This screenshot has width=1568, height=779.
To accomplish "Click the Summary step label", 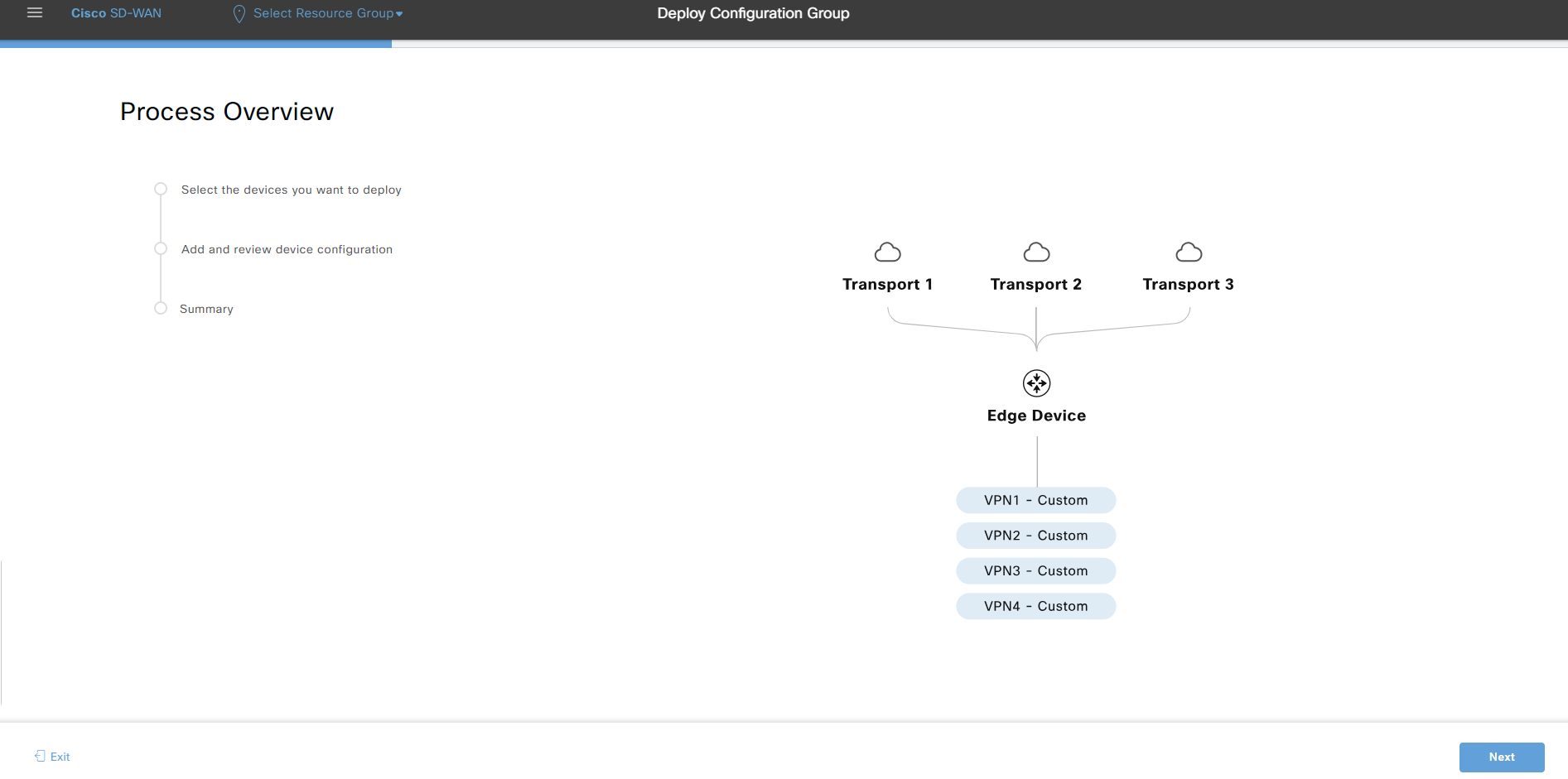I will coord(206,309).
